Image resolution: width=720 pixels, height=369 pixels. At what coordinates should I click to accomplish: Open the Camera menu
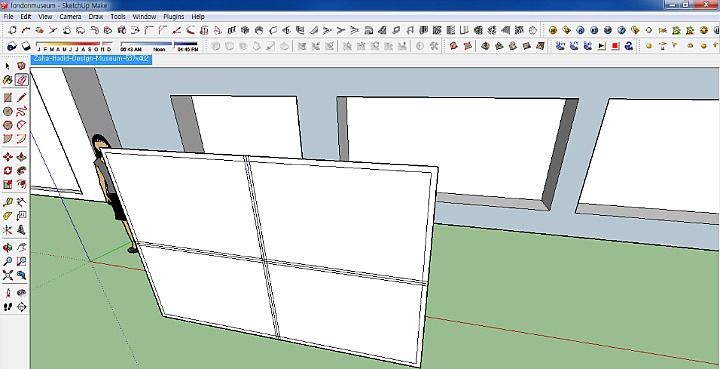[x=70, y=17]
